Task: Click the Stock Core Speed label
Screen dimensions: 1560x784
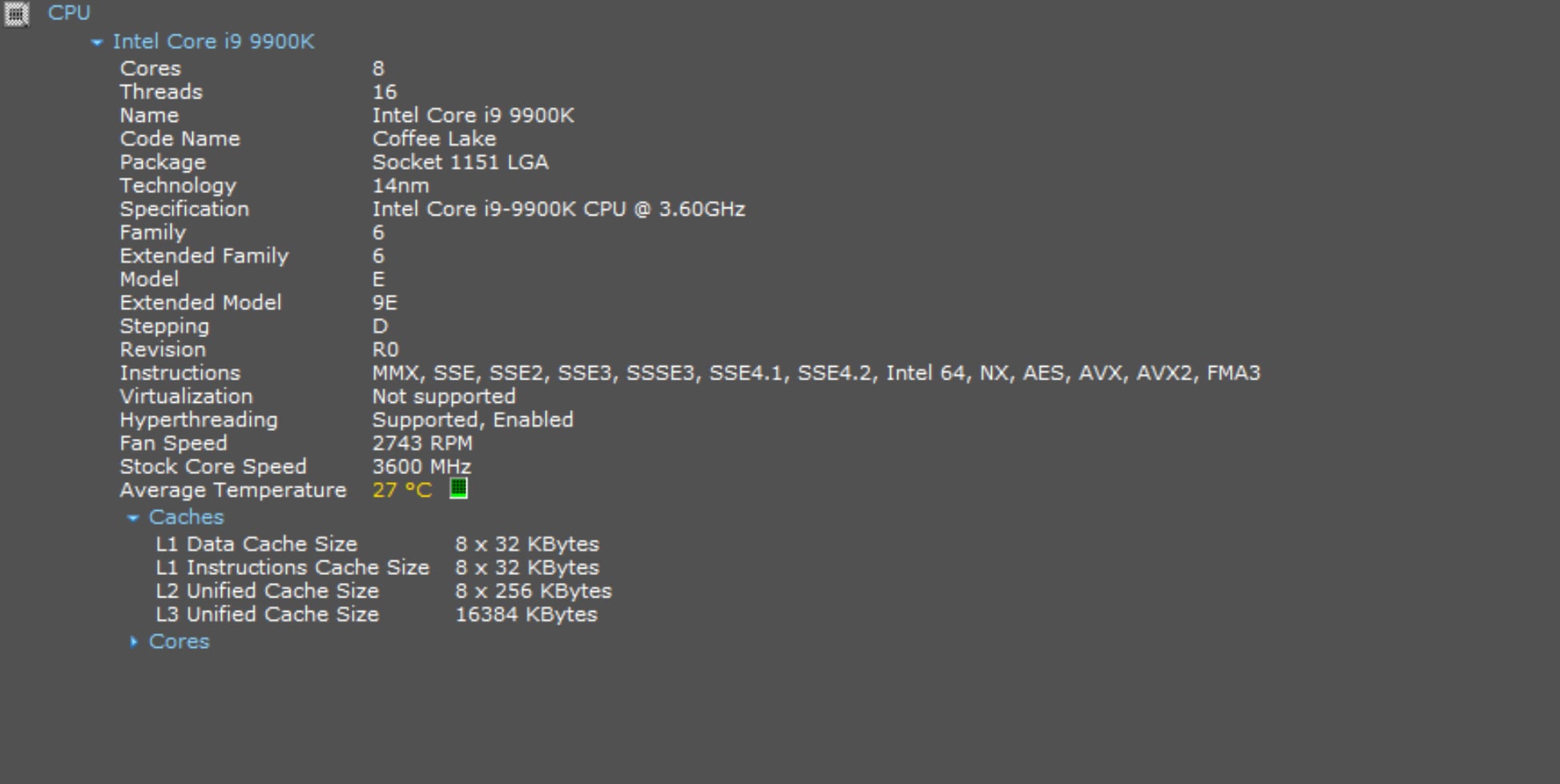Action: pyautogui.click(x=213, y=467)
